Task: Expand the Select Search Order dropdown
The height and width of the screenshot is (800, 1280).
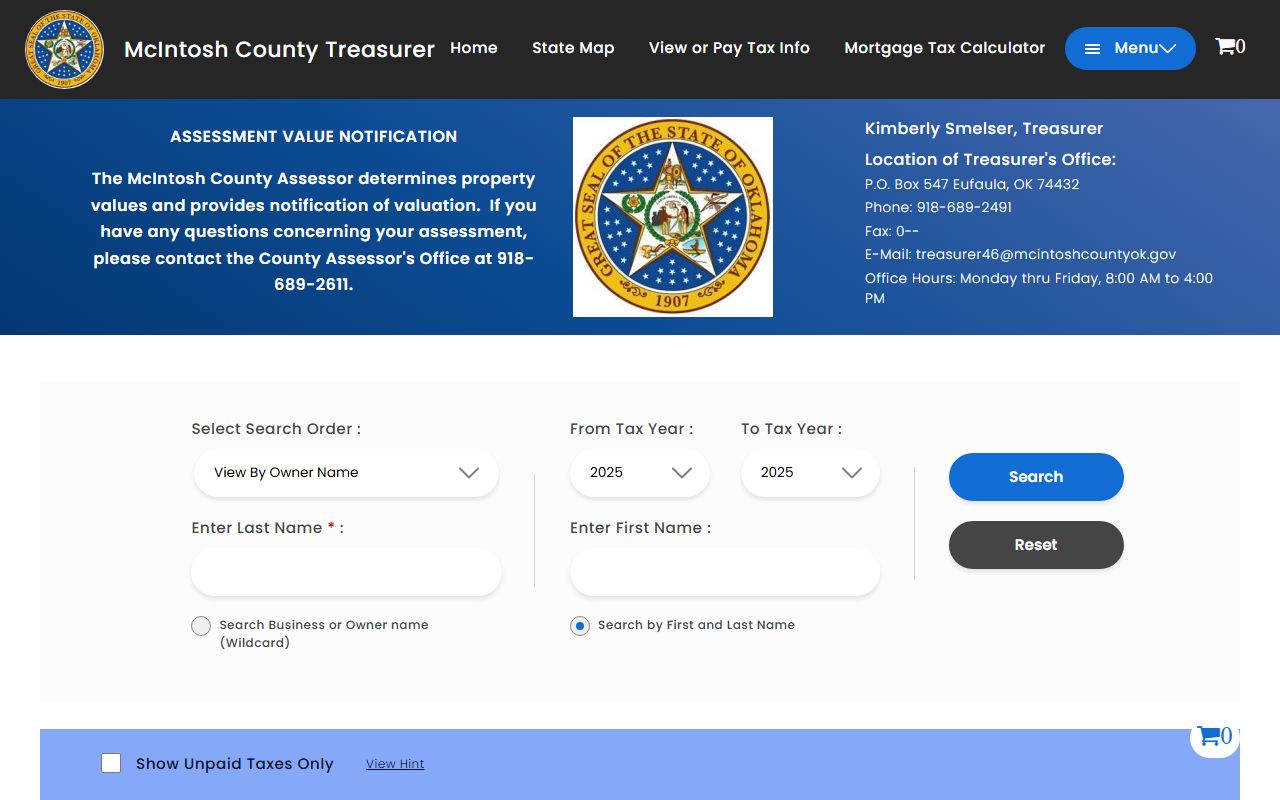Action: [x=346, y=473]
